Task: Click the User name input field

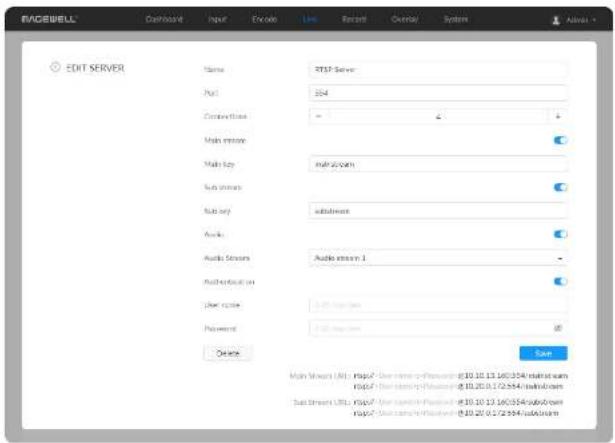Action: (438, 305)
